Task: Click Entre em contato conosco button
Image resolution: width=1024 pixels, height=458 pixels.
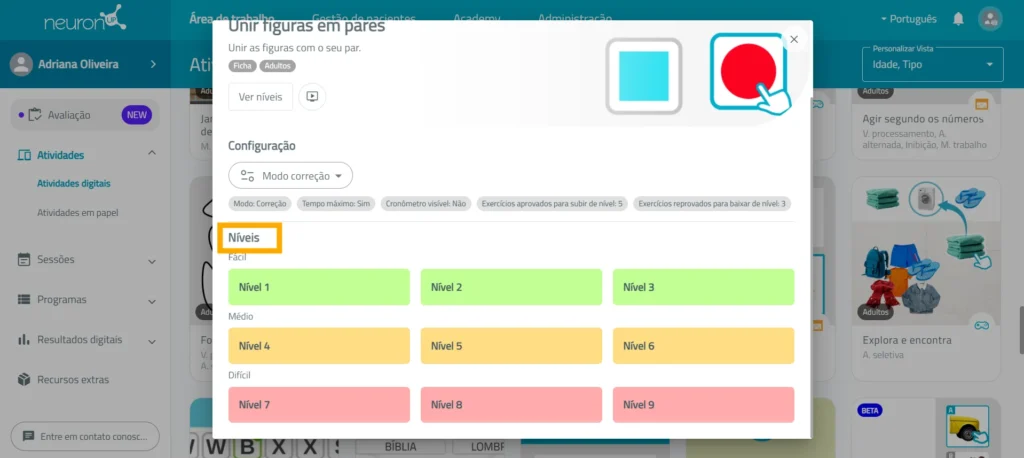Action: point(85,436)
